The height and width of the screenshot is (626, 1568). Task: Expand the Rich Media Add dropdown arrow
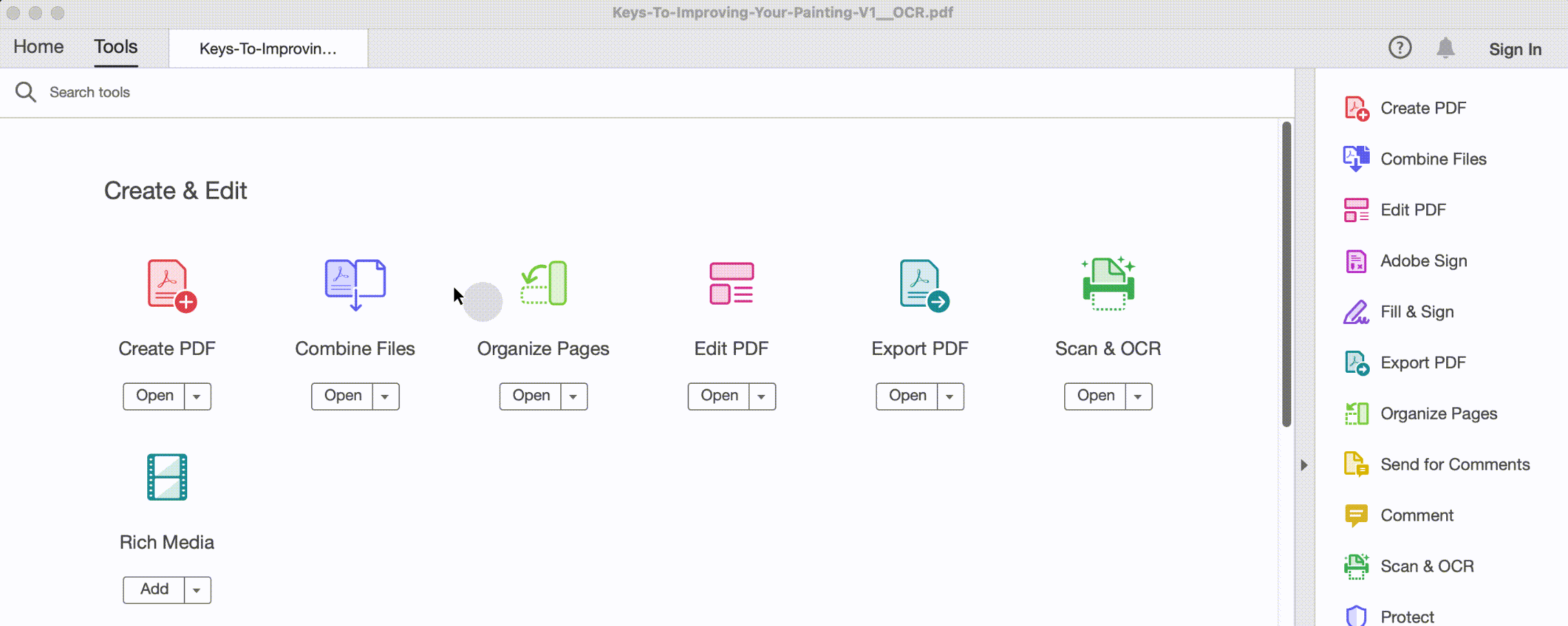[x=198, y=590]
